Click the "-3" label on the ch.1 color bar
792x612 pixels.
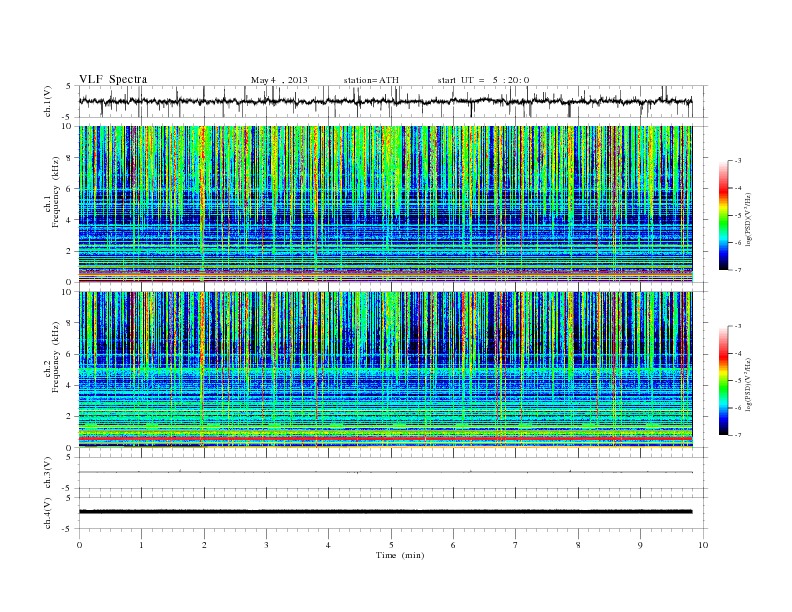(x=737, y=161)
